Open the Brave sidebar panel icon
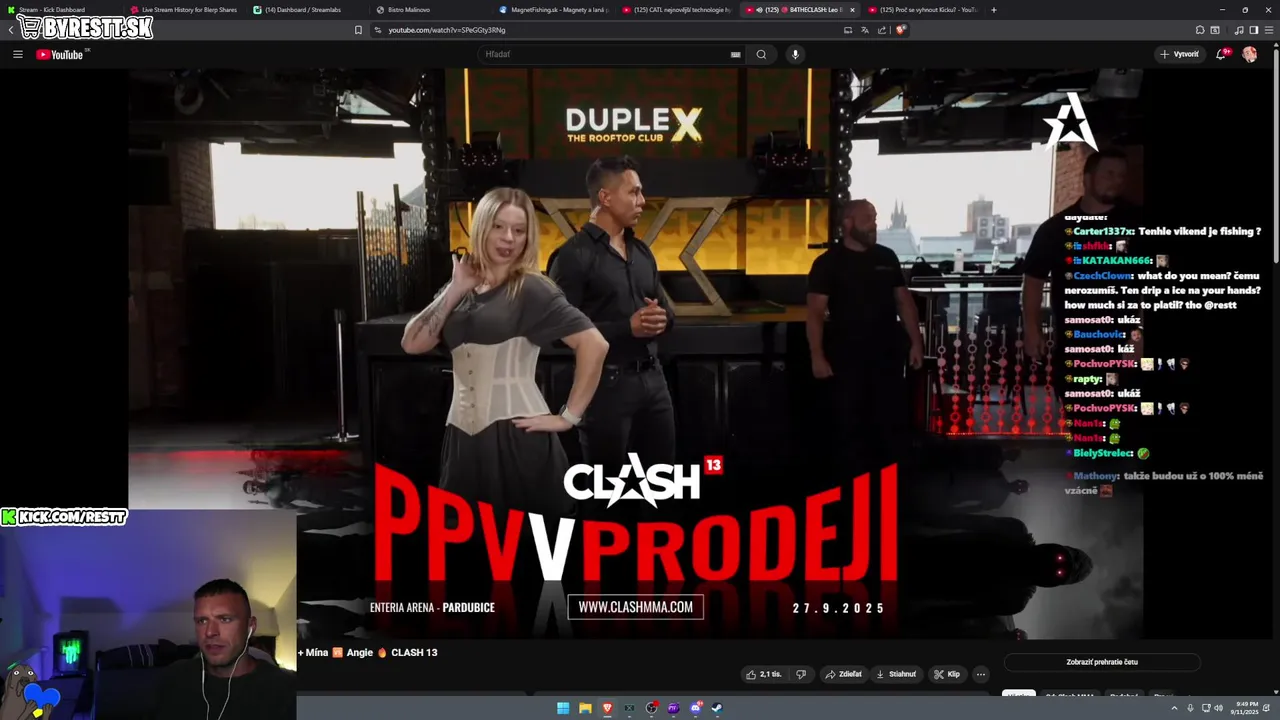 1254,30
